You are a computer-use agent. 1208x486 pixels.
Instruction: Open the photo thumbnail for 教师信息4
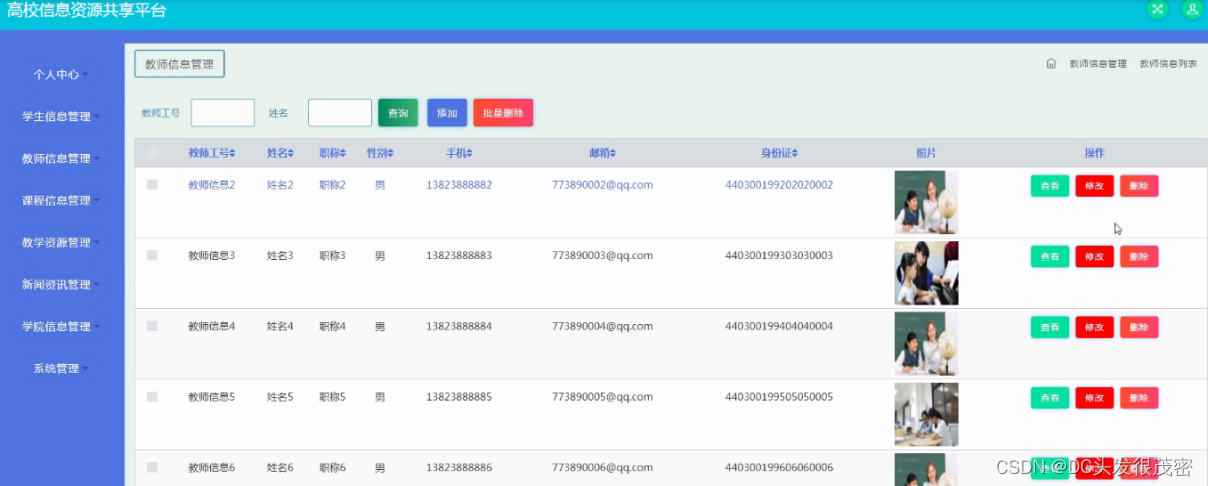926,343
